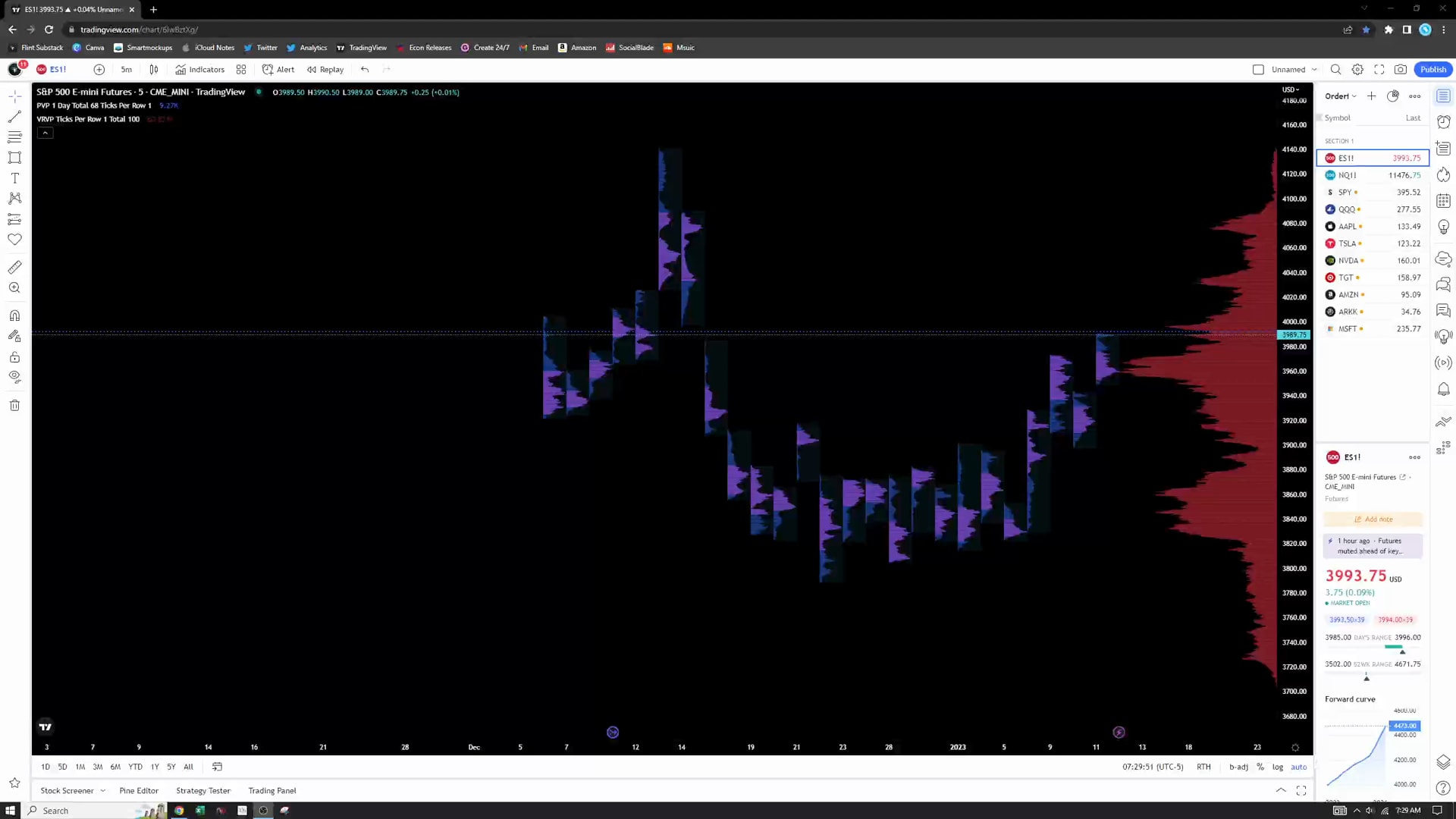Toggle log scale on price axis
This screenshot has width=1456, height=819.
[x=1278, y=767]
